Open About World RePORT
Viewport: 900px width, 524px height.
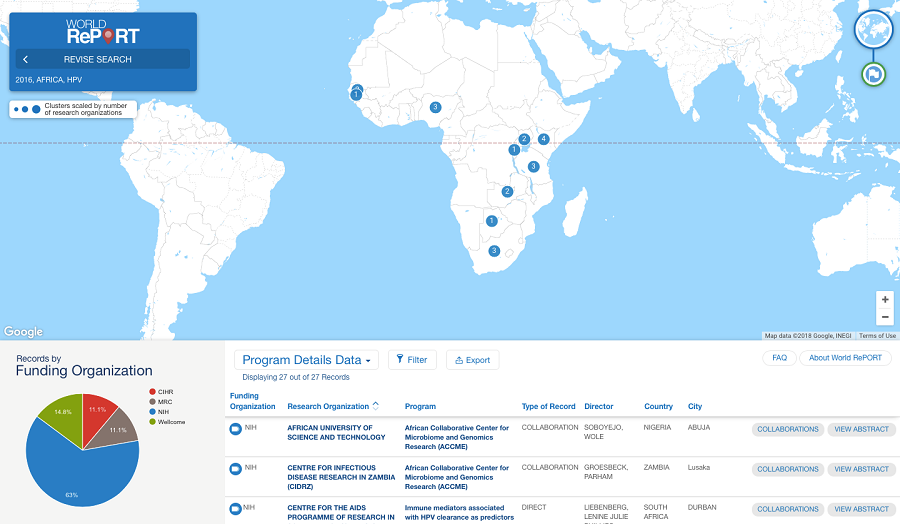pyautogui.click(x=845, y=358)
